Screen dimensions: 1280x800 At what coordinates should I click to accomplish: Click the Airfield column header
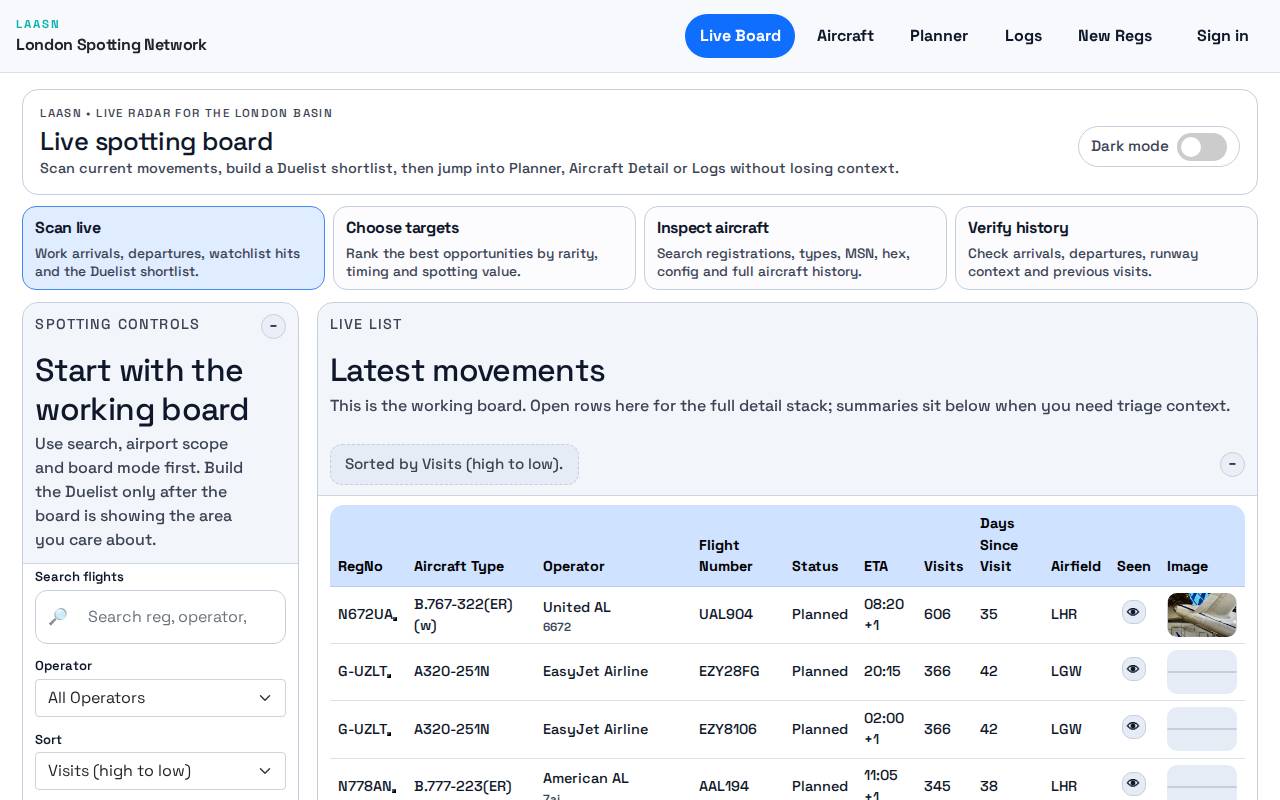click(1076, 567)
